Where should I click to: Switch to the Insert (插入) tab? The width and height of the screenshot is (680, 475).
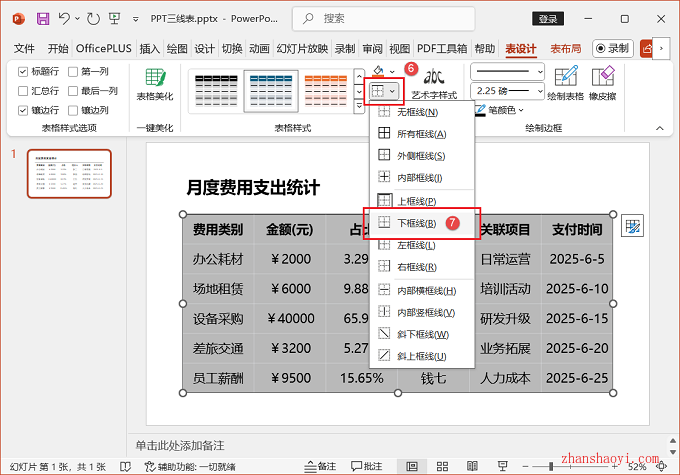pos(150,49)
